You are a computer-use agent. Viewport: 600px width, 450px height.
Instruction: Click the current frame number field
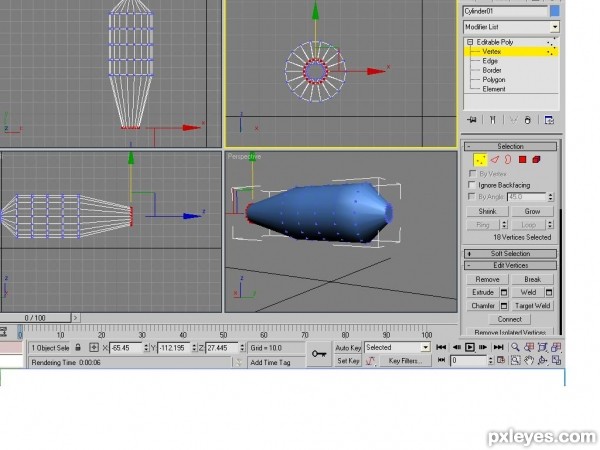(x=468, y=360)
